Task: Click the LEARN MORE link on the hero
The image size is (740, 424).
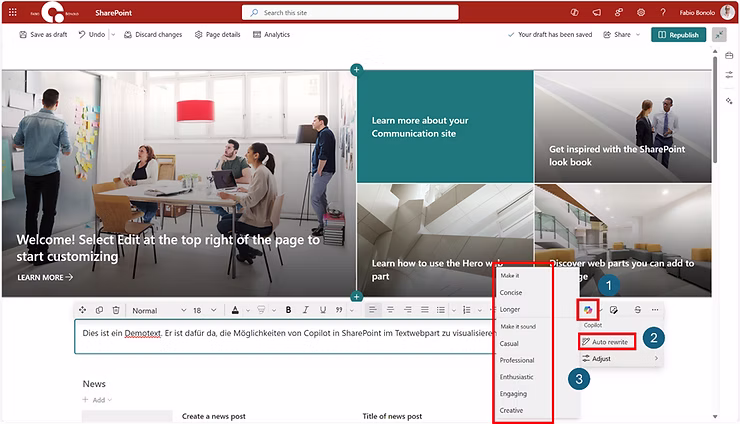Action: pyautogui.click(x=45, y=277)
